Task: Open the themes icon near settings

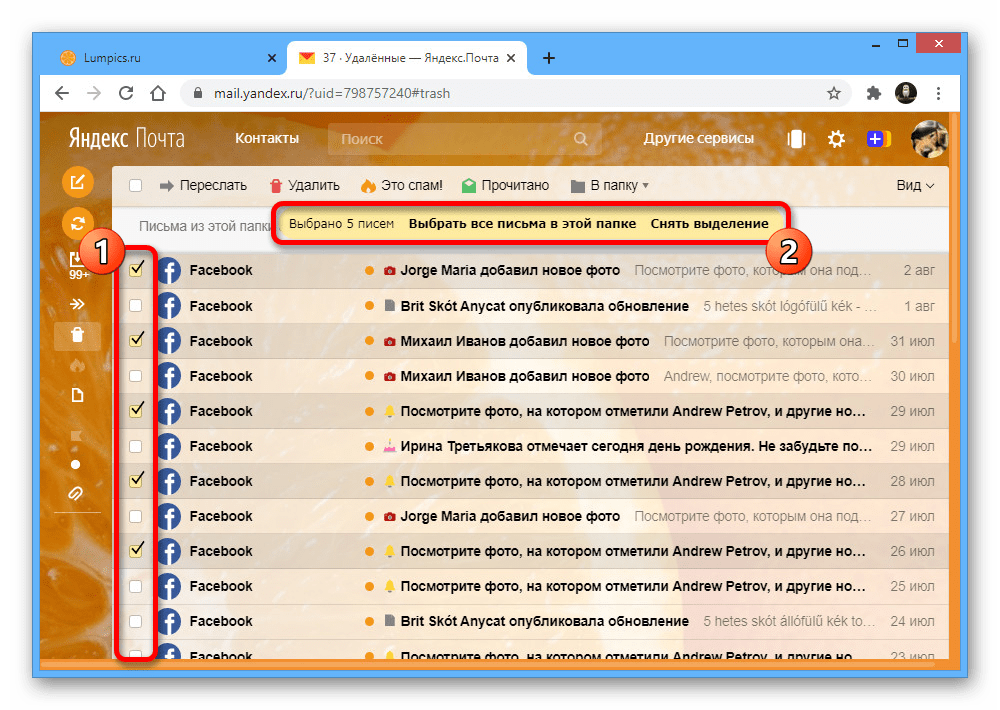Action: [x=796, y=140]
